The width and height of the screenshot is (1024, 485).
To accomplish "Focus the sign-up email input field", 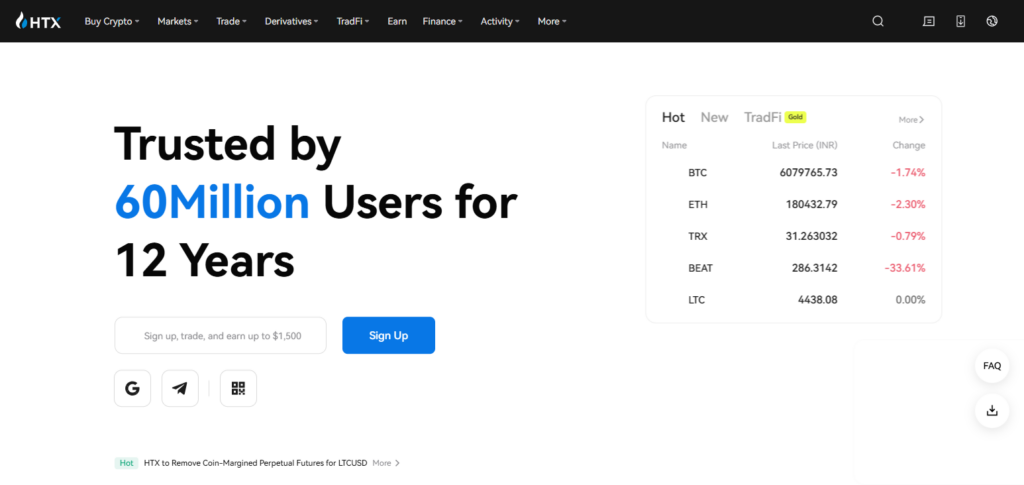I will [x=220, y=336].
